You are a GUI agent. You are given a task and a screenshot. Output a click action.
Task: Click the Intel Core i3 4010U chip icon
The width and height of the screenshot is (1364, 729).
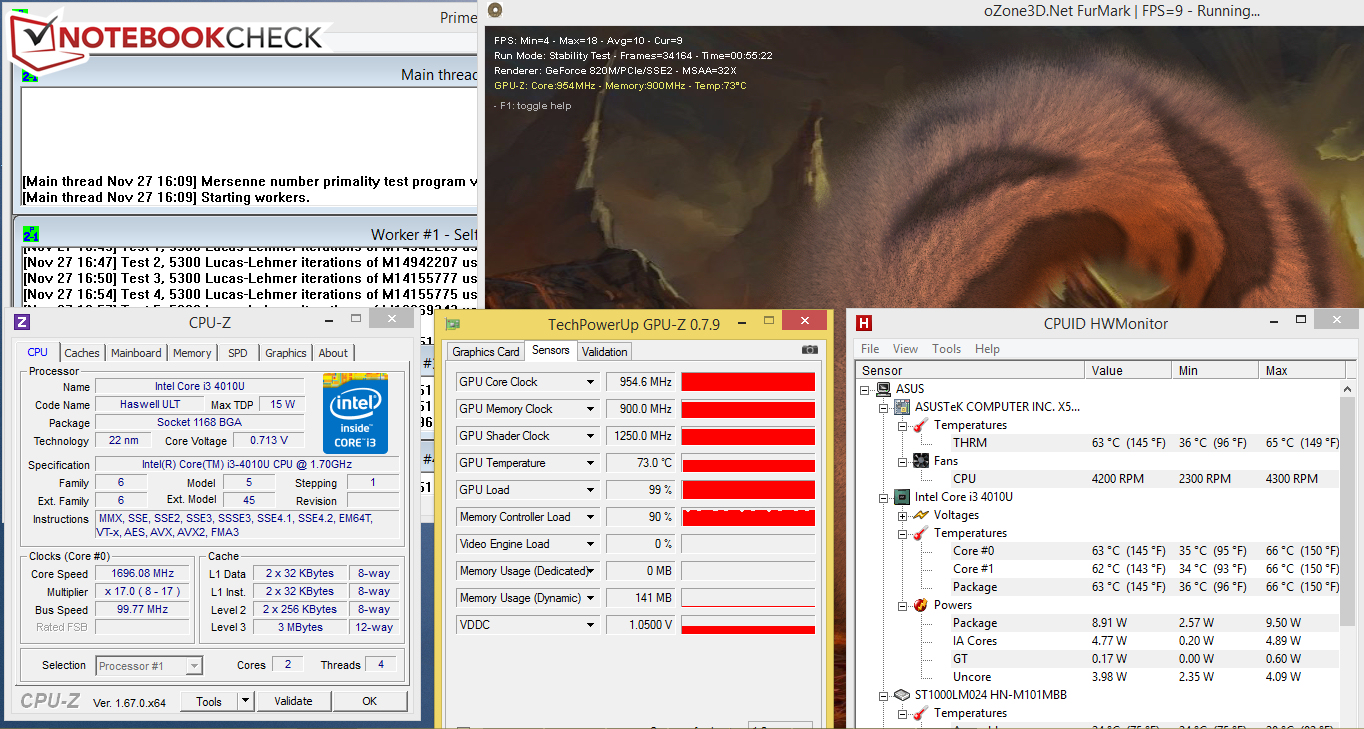click(x=902, y=497)
